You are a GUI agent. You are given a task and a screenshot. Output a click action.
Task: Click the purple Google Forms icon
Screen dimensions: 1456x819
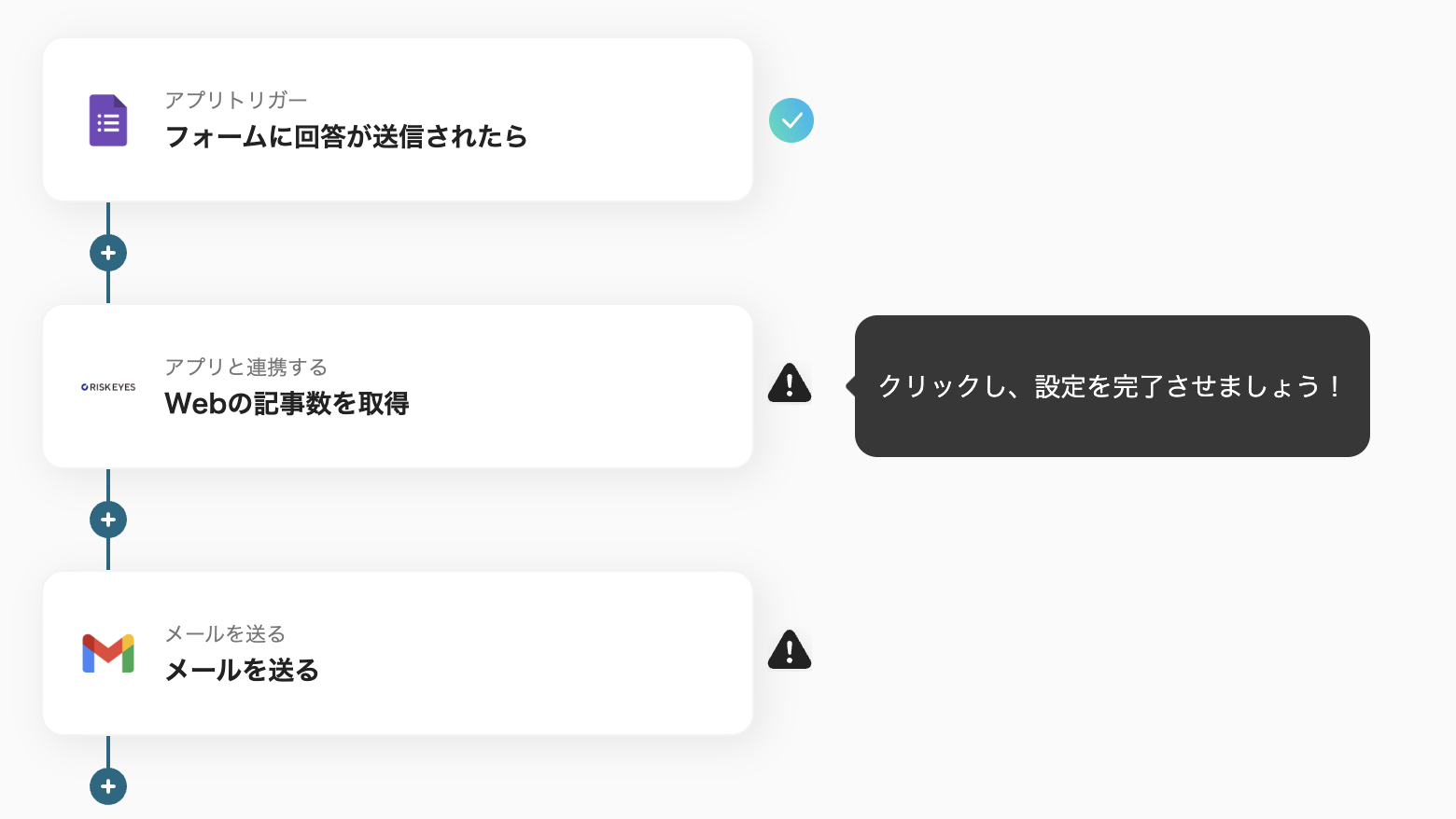pyautogui.click(x=108, y=120)
